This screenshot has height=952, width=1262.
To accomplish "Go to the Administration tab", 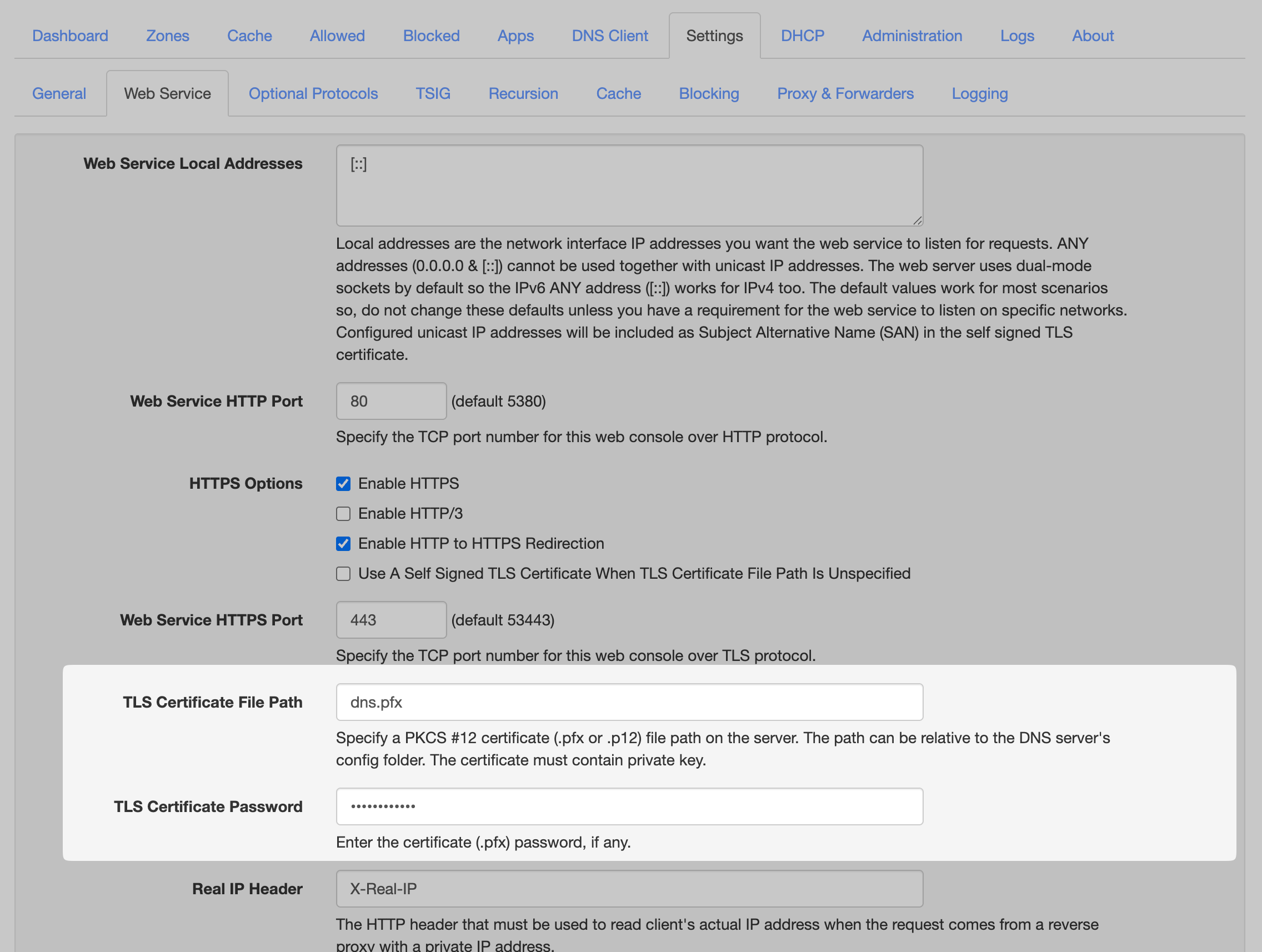I will 911,36.
